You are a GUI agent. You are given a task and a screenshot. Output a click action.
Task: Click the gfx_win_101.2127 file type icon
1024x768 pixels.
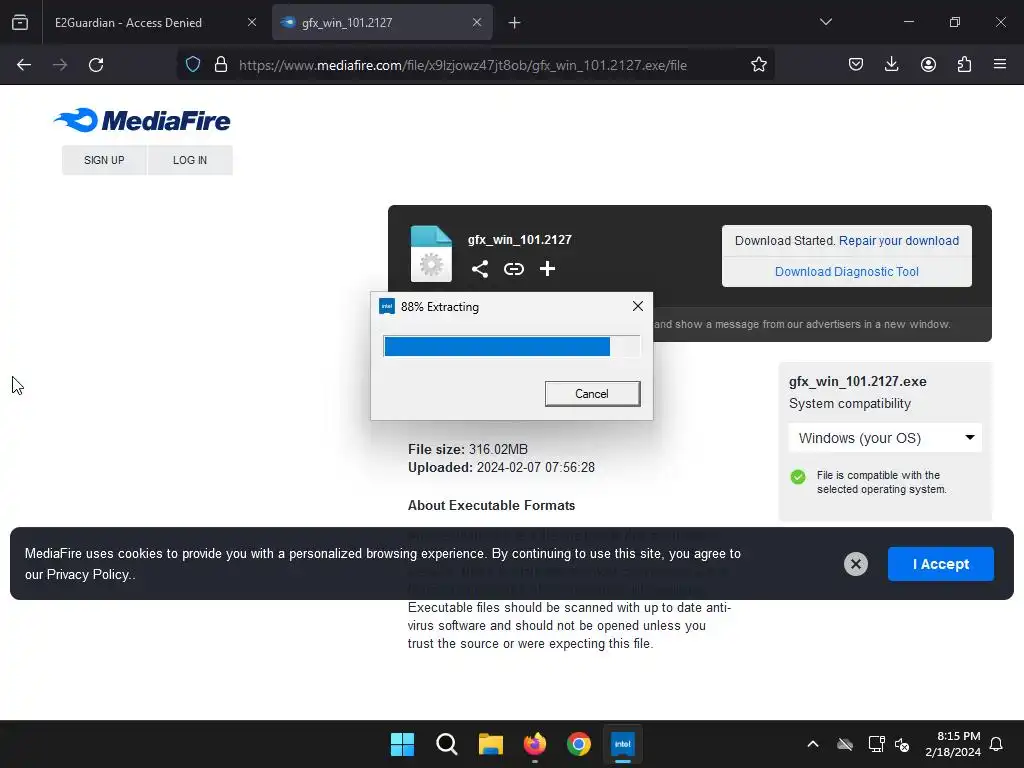tap(431, 253)
